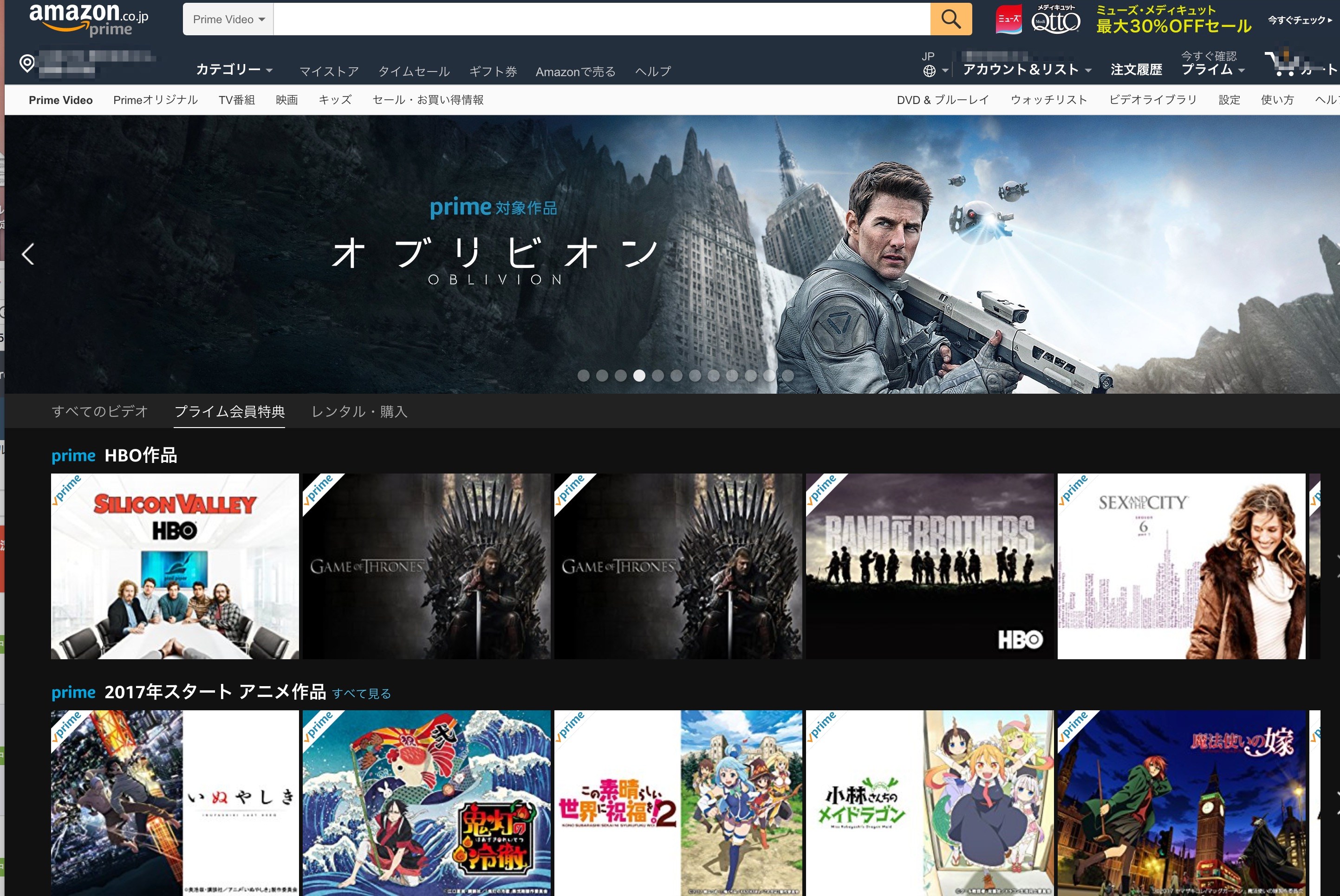Open the Sex and the City thumbnail
Screen dimensions: 1340x896
point(1182,566)
